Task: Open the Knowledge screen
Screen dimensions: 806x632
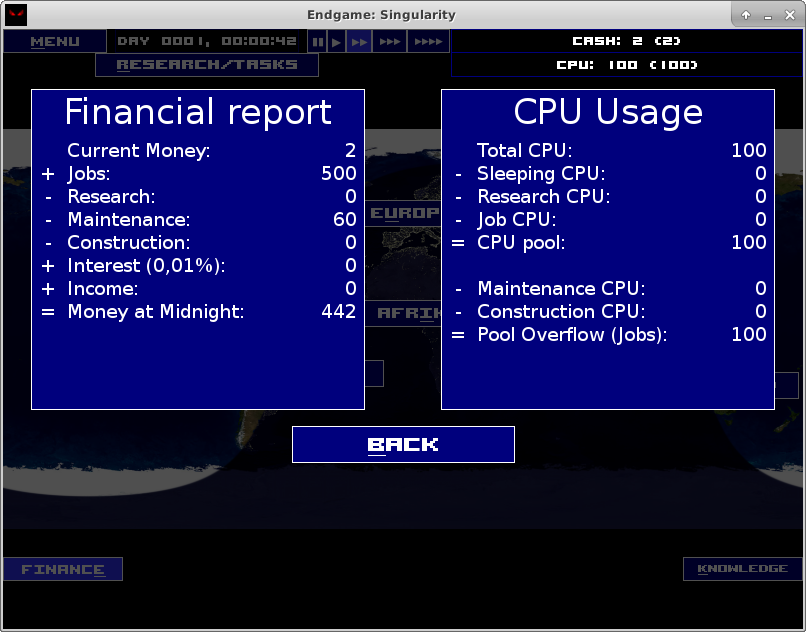Action: (x=741, y=568)
